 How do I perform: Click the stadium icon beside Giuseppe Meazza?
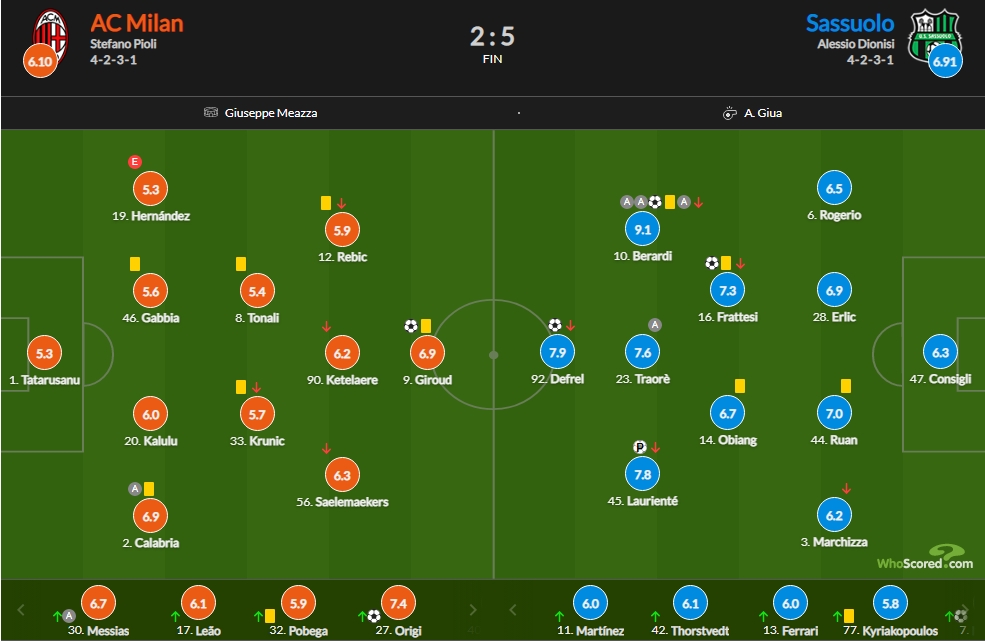210,112
